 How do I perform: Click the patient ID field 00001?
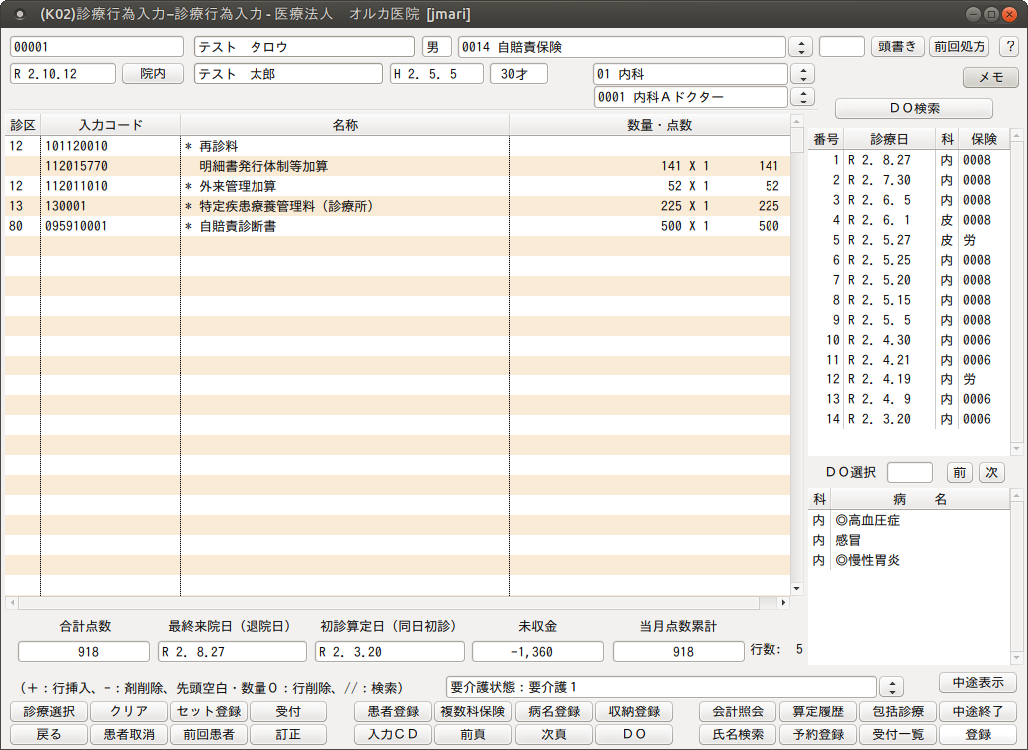[96, 47]
